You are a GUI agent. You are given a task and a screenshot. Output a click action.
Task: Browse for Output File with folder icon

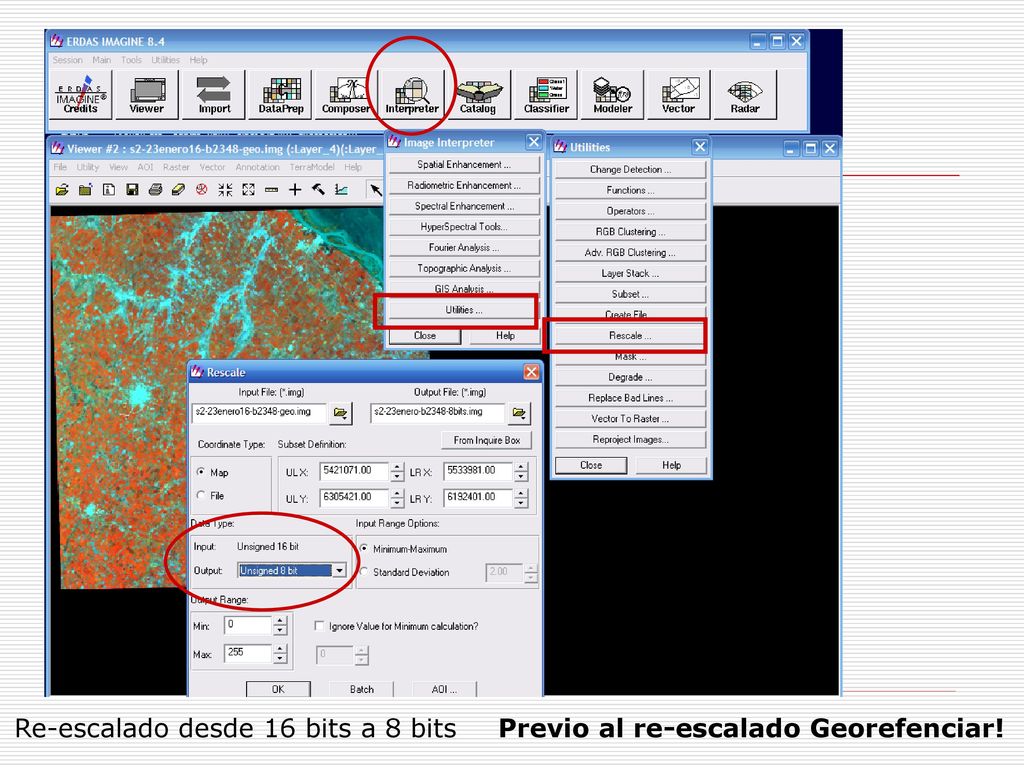point(519,413)
